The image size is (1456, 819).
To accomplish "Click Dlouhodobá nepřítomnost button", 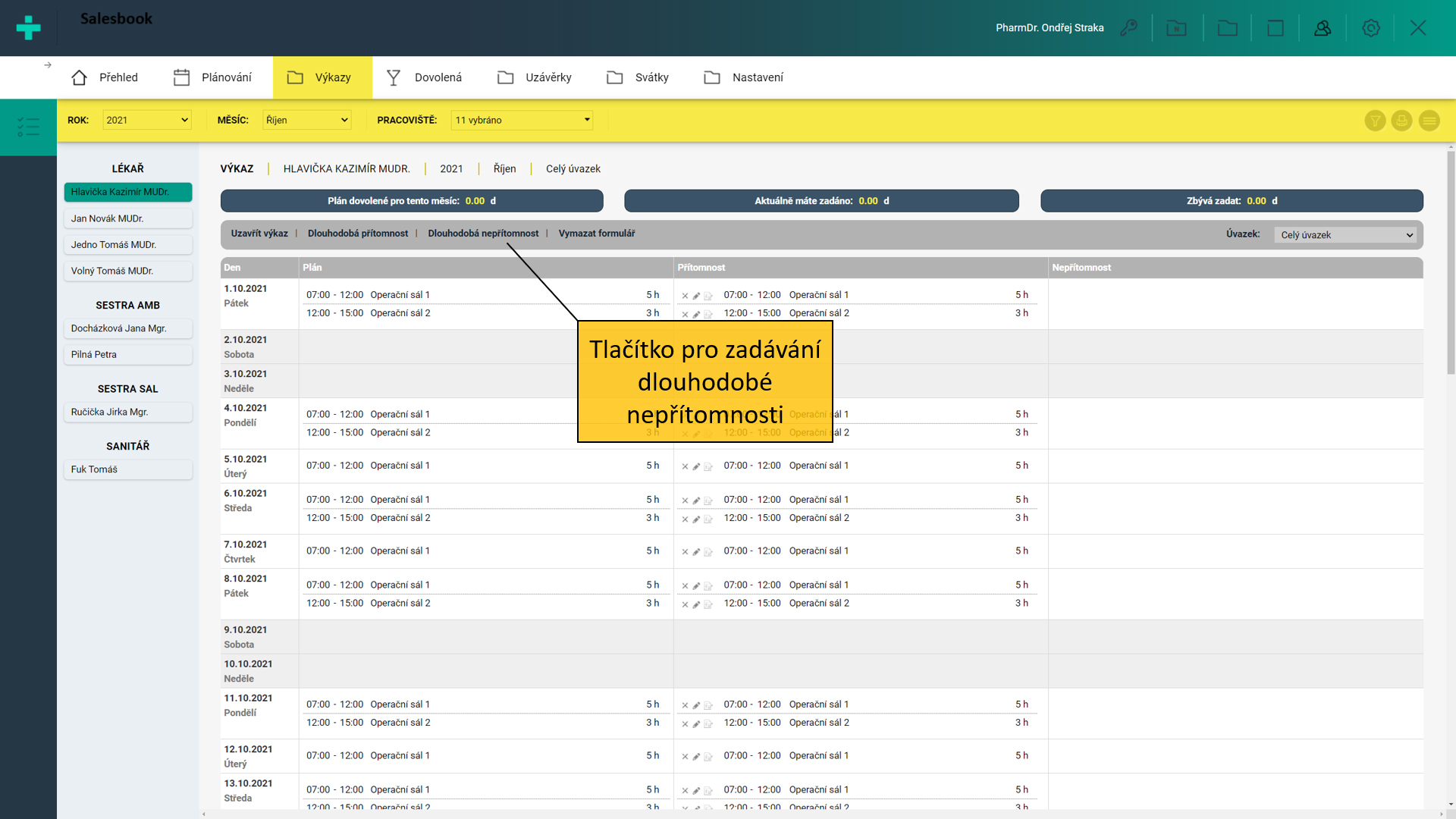I will pyautogui.click(x=483, y=234).
